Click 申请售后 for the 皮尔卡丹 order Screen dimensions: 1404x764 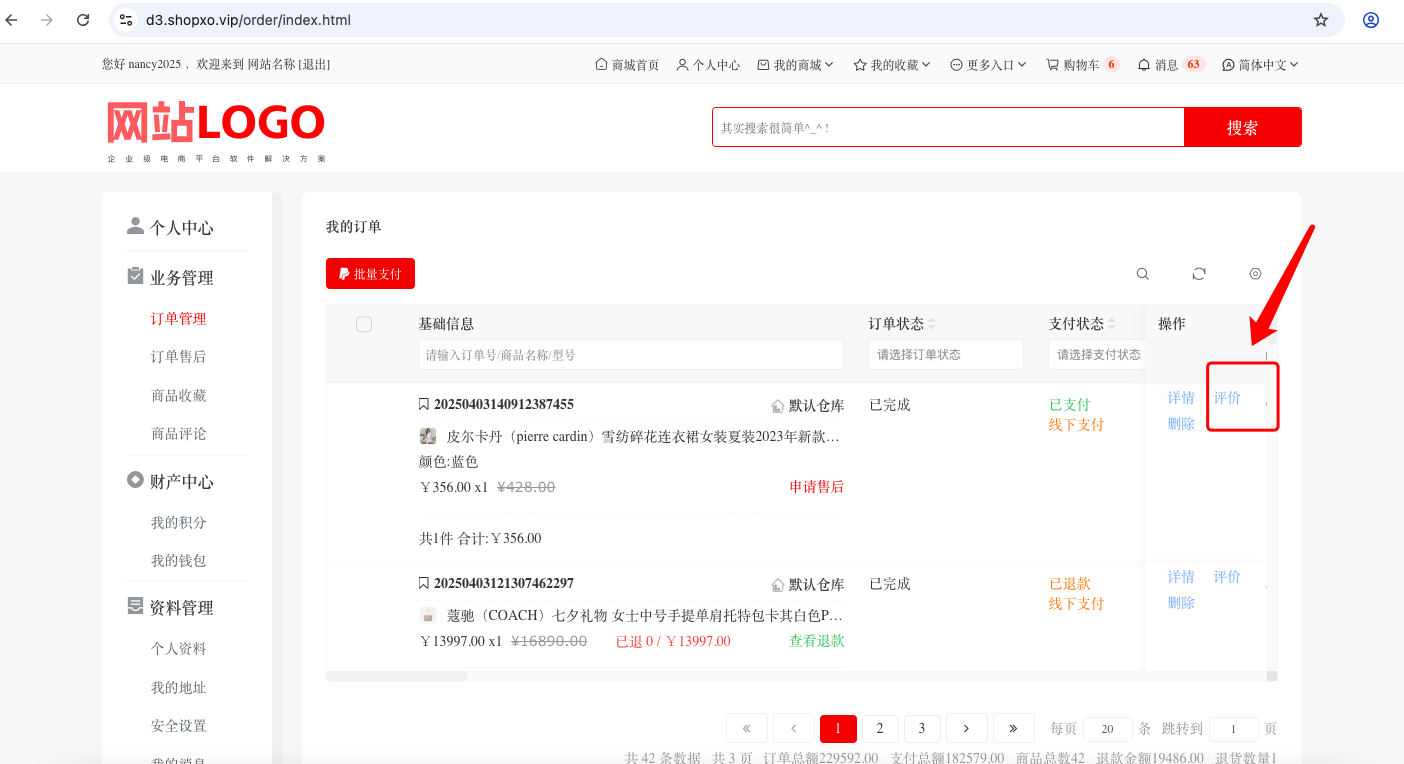817,487
